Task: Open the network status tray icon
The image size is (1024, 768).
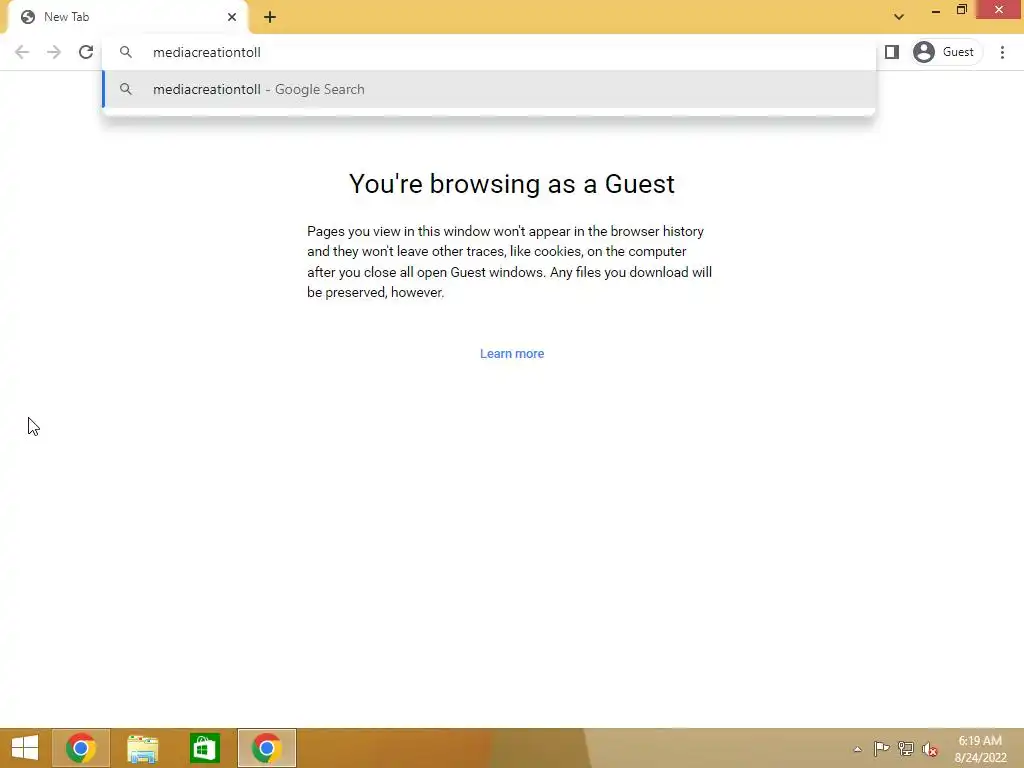Action: click(x=905, y=749)
